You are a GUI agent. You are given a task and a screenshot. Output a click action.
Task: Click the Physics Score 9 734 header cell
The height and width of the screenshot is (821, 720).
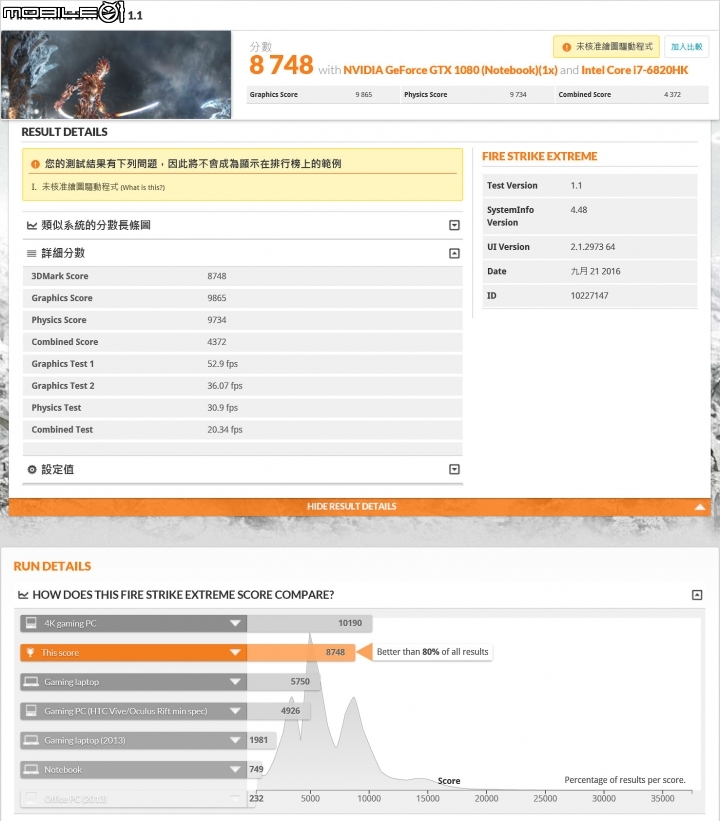coord(477,95)
